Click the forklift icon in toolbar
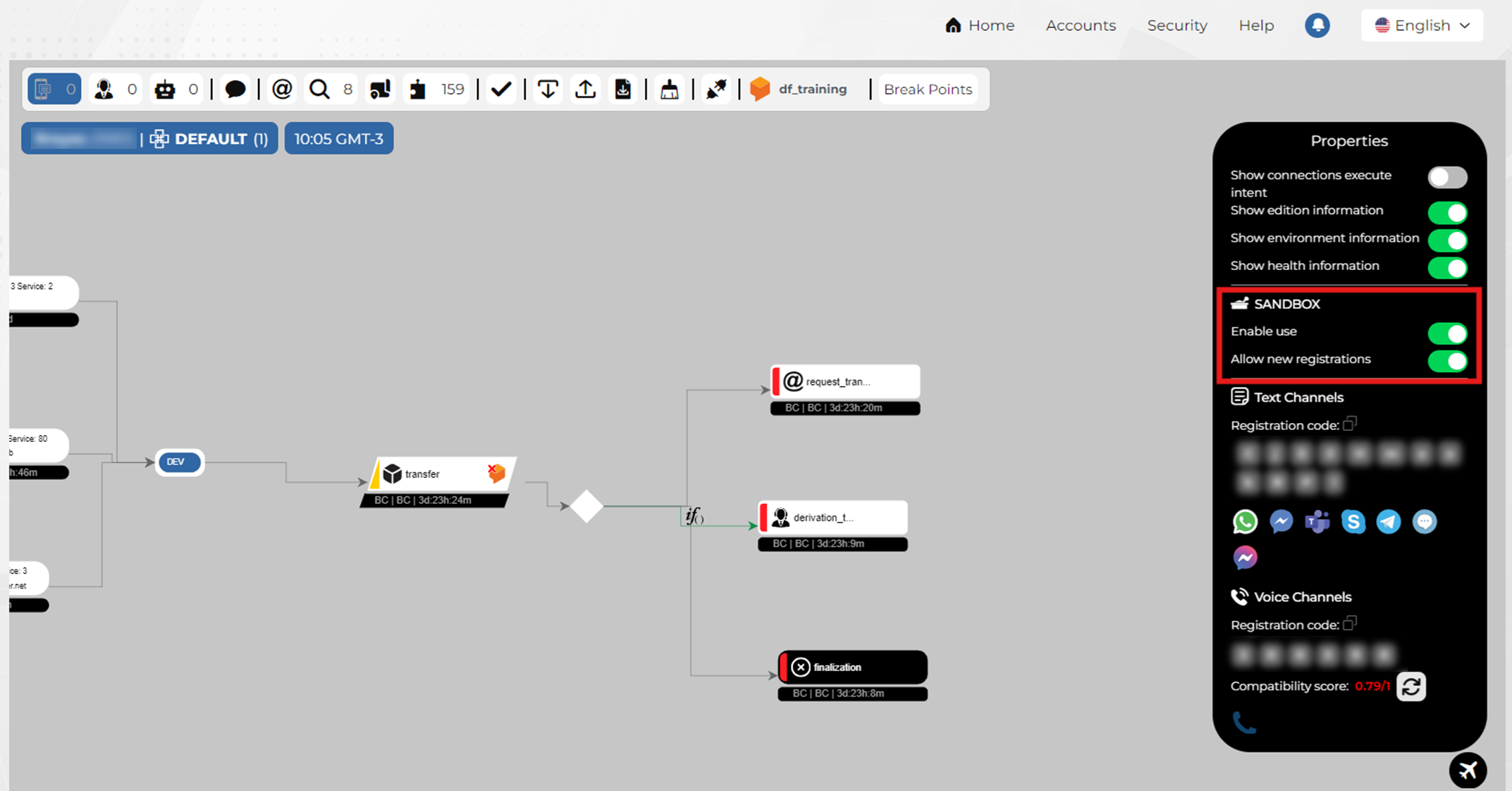The width and height of the screenshot is (1512, 791). coord(381,90)
